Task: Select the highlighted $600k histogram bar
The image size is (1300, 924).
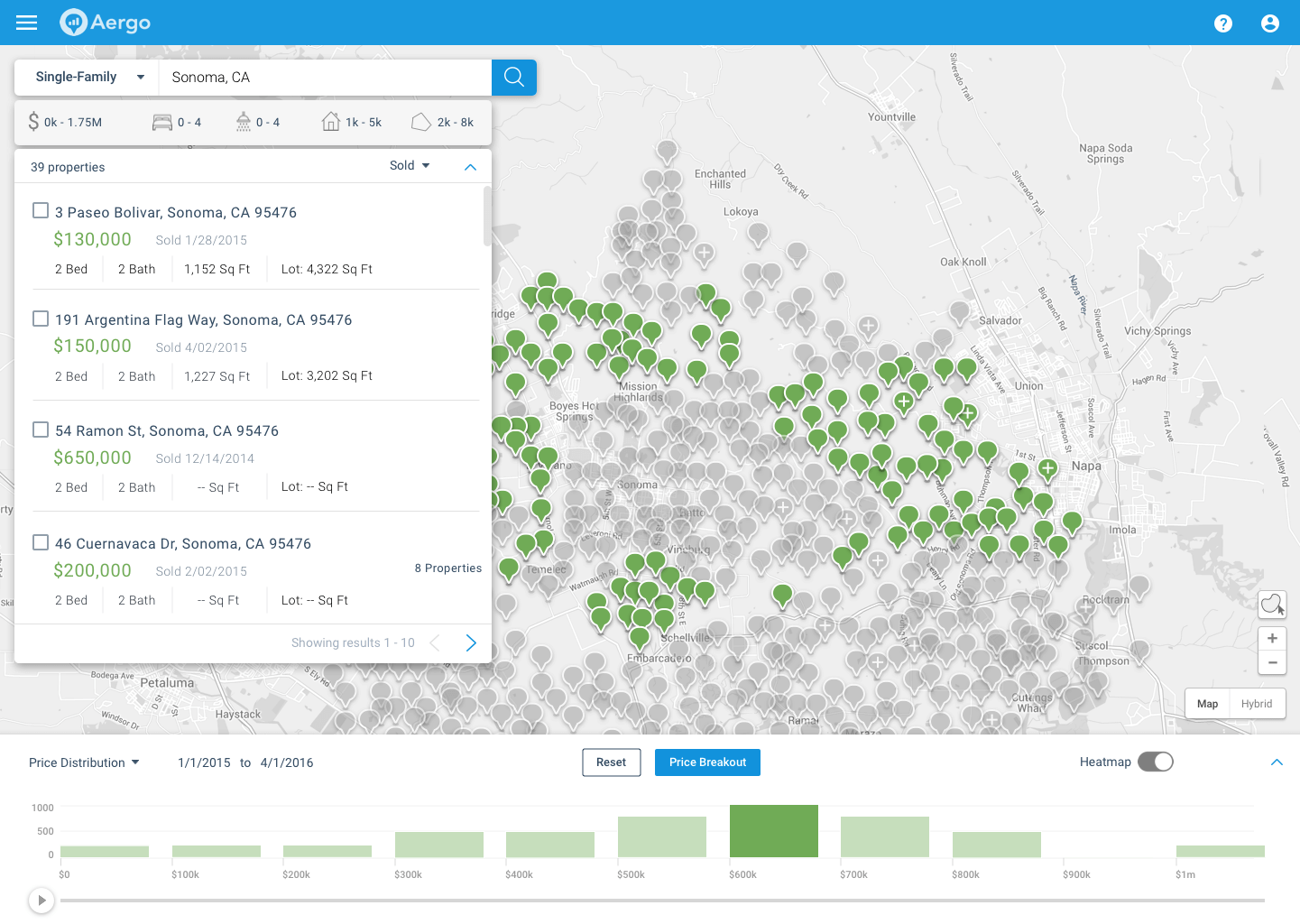Action: [x=773, y=830]
